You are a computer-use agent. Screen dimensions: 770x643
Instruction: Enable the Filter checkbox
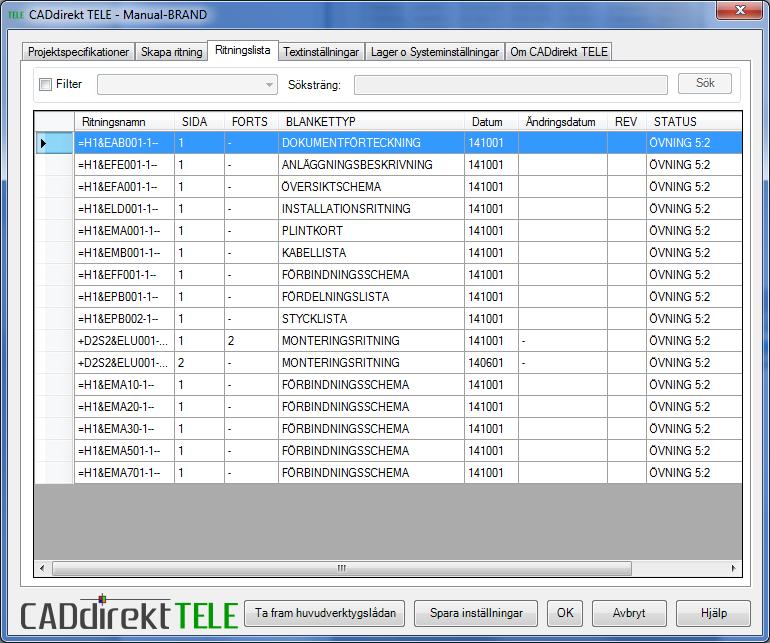(x=45, y=84)
